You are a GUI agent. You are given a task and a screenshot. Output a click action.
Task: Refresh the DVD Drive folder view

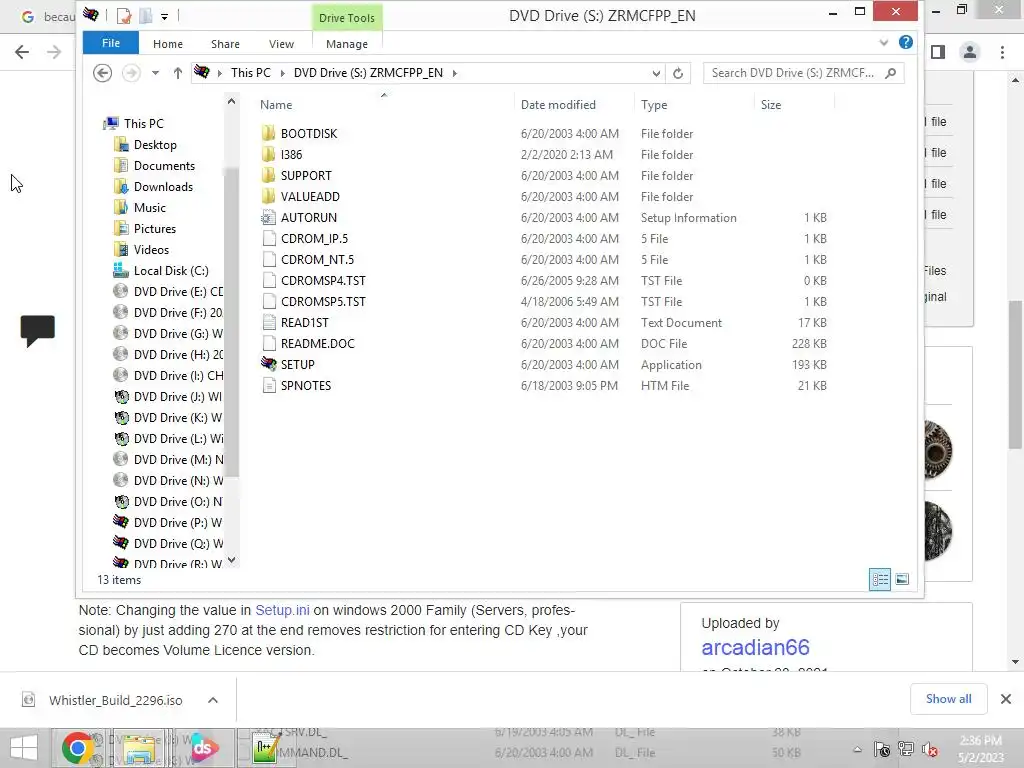tap(678, 73)
